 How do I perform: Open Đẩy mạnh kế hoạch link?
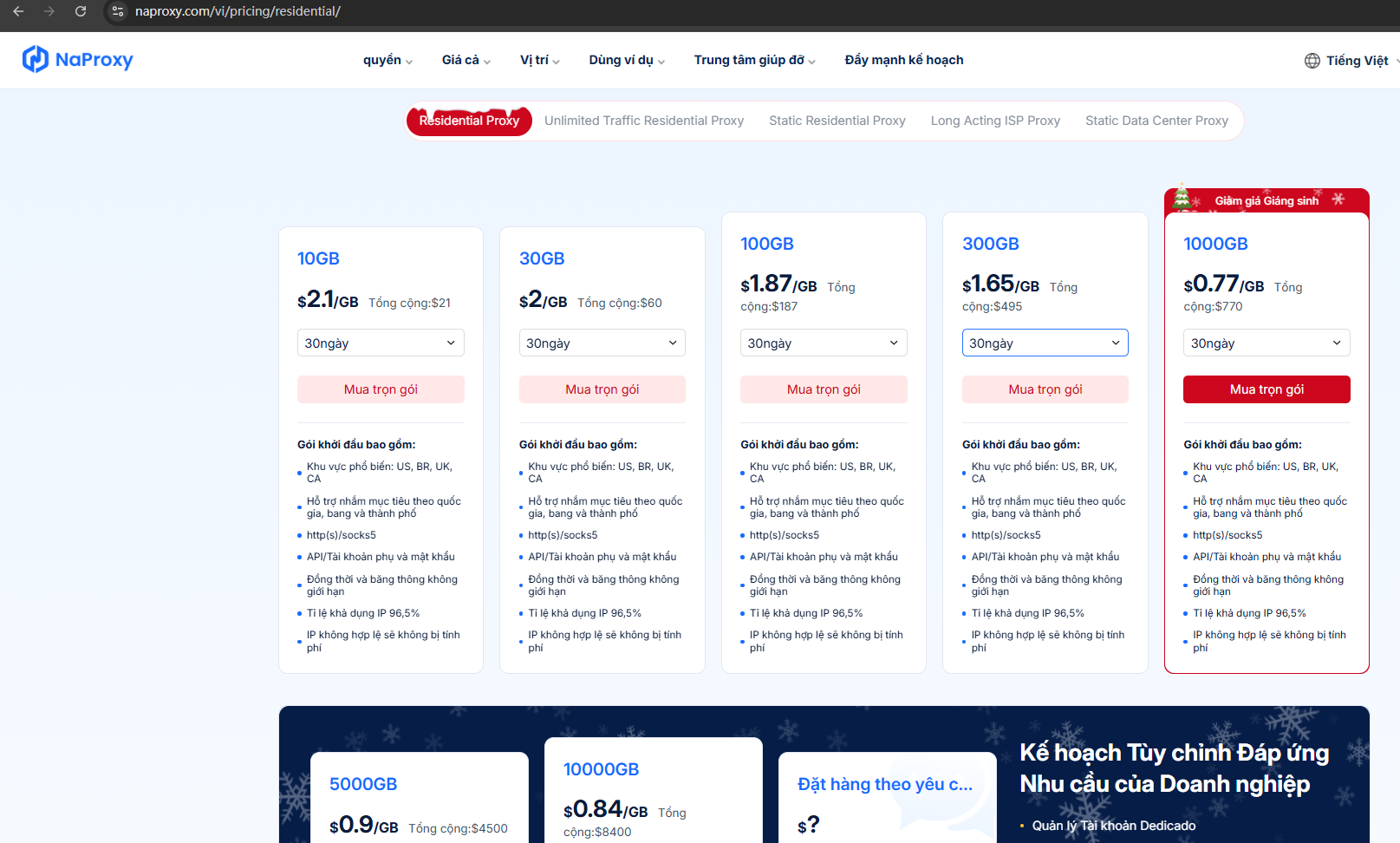pyautogui.click(x=904, y=60)
